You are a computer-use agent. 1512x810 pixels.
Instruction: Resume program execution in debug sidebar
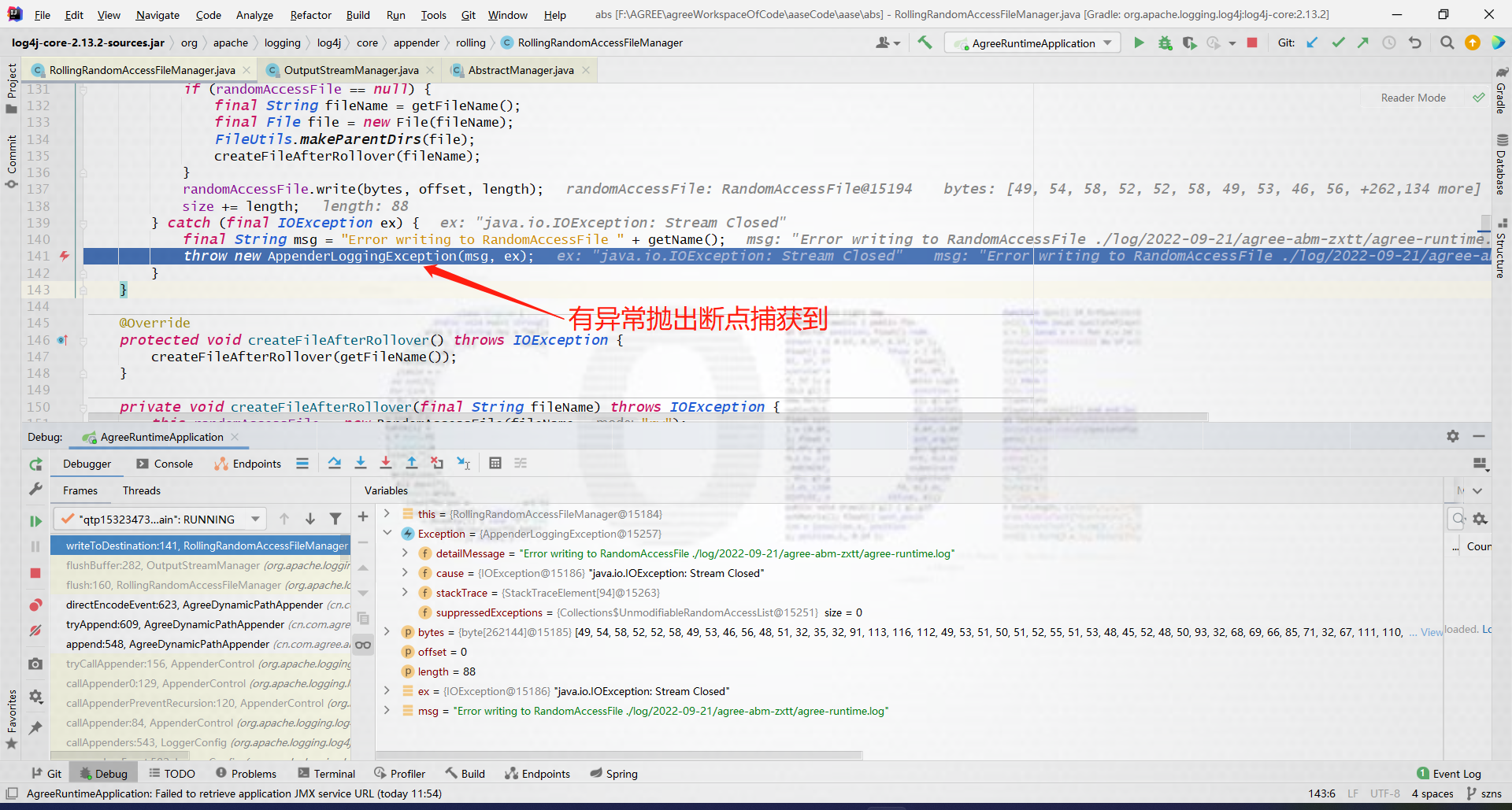coord(35,520)
